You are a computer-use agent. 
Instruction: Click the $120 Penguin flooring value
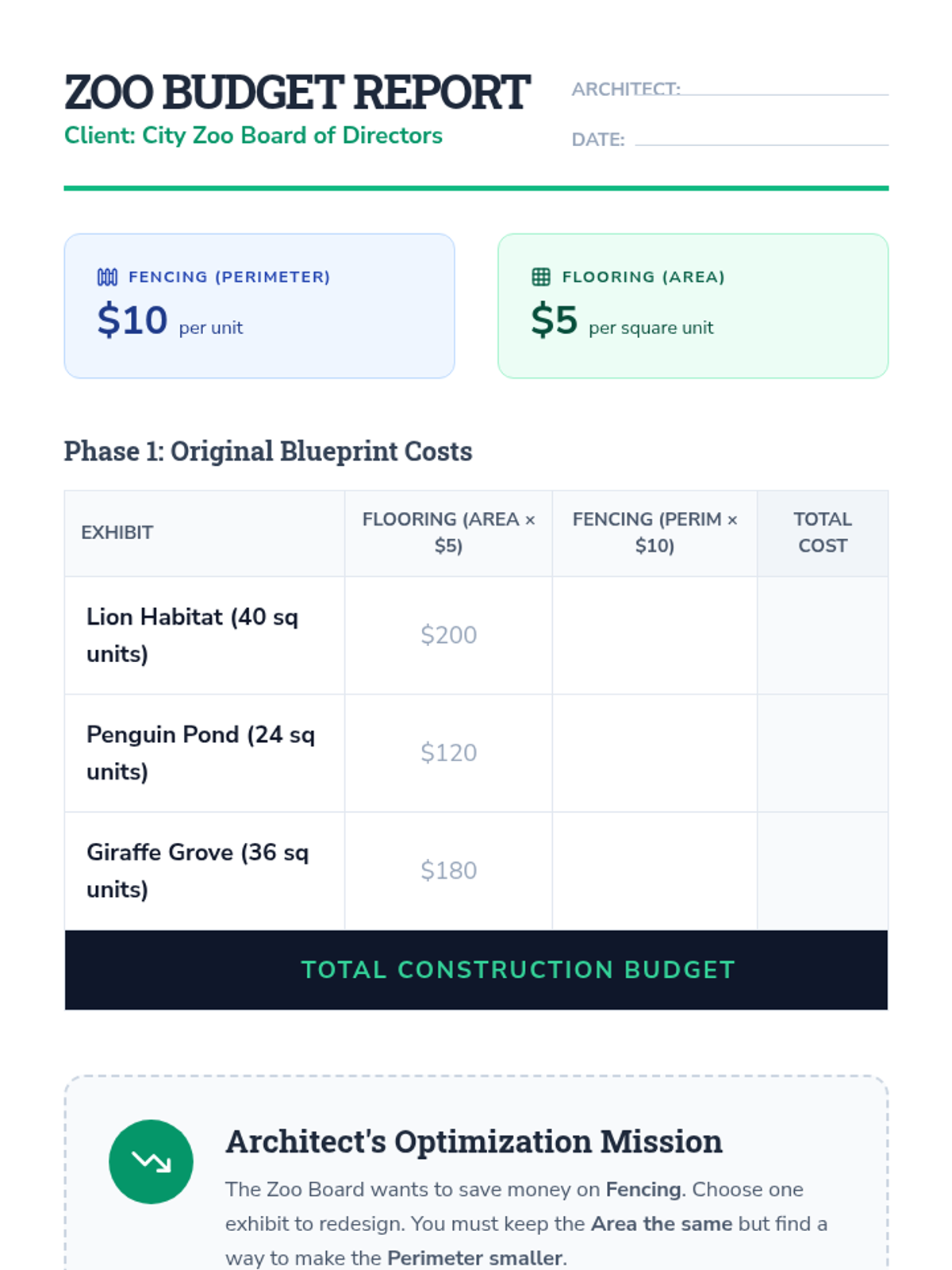pyautogui.click(x=448, y=752)
